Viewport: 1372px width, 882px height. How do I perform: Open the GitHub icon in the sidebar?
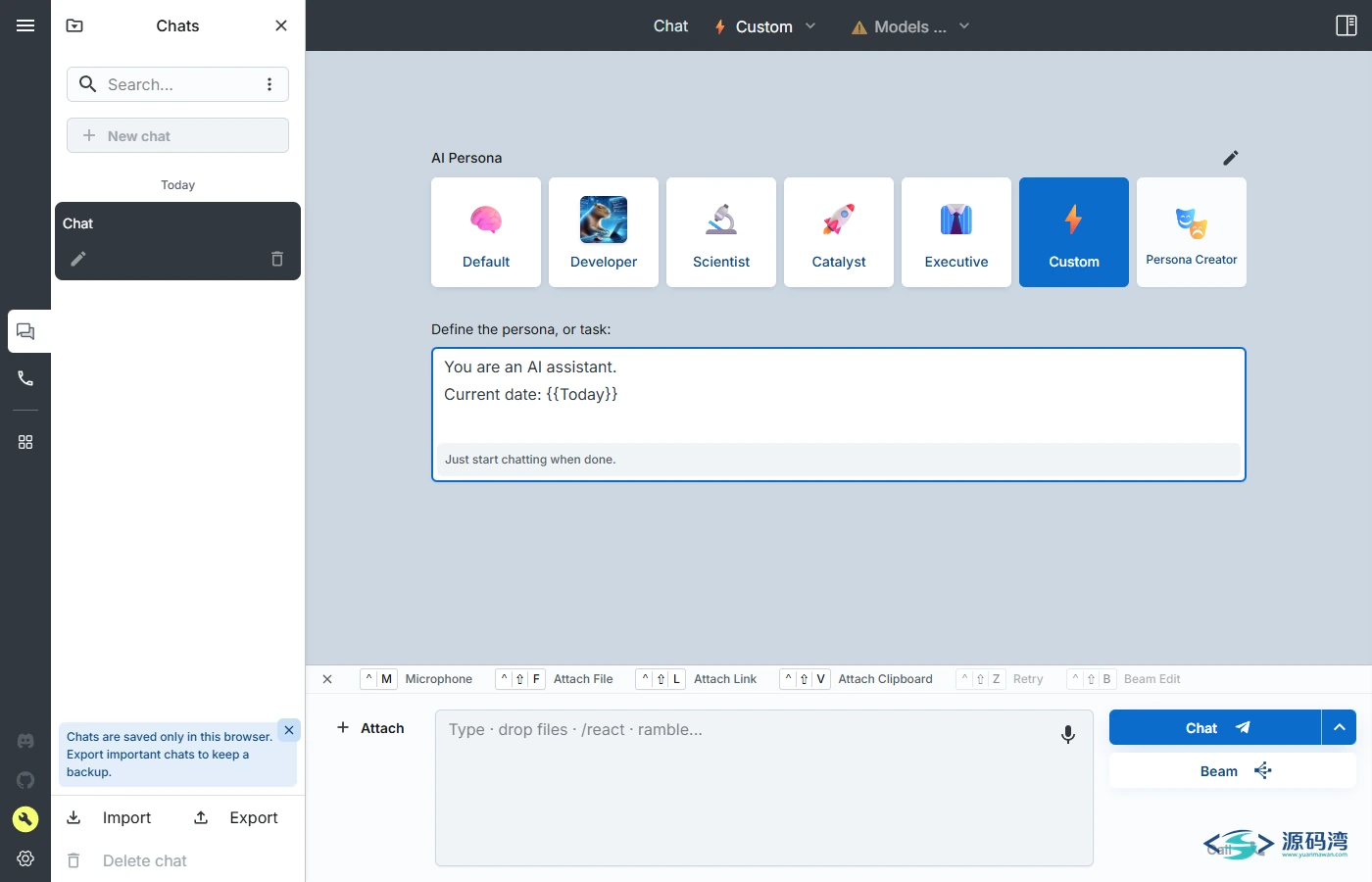point(25,780)
